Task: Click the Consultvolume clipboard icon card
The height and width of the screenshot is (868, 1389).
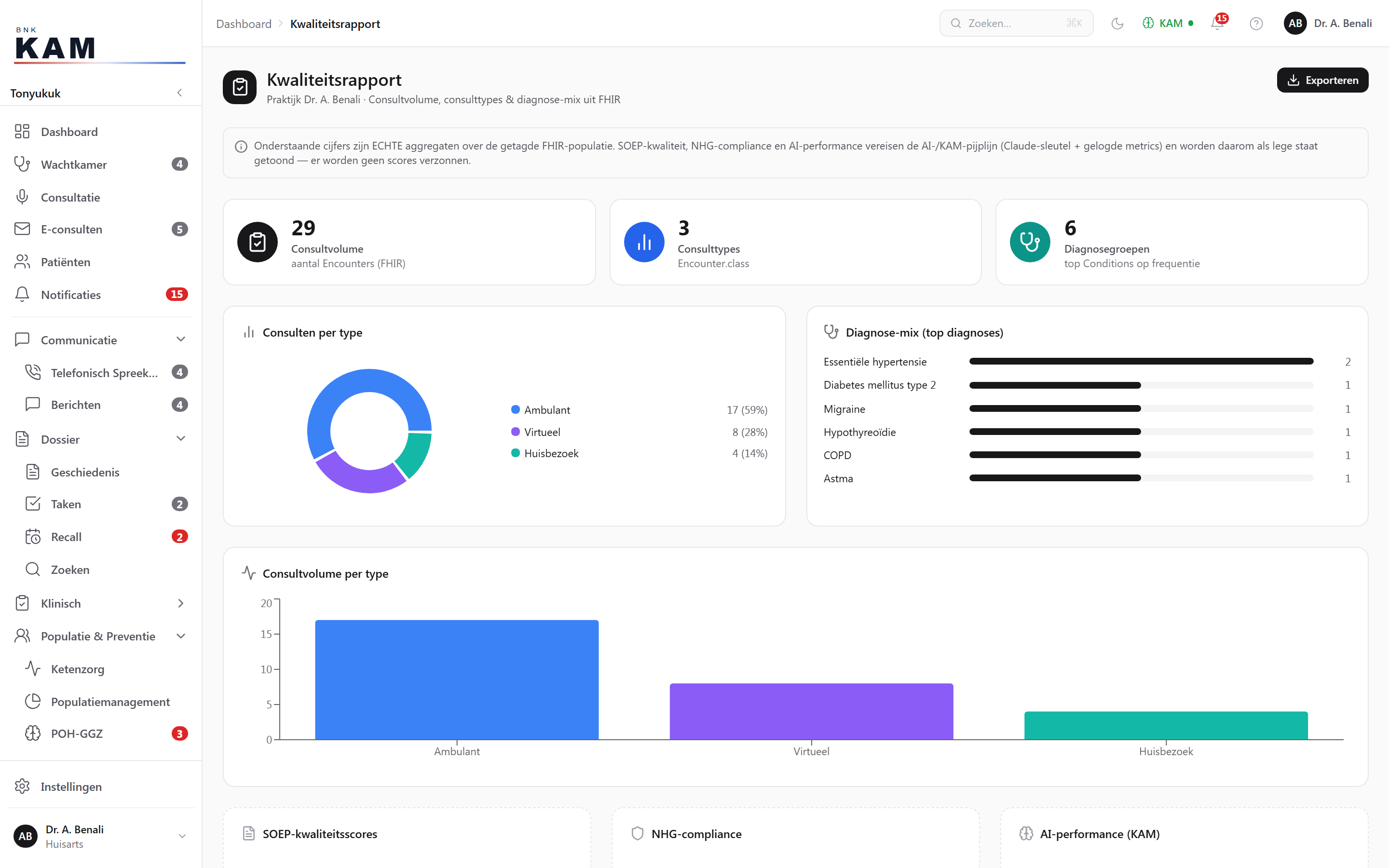Action: [257, 242]
